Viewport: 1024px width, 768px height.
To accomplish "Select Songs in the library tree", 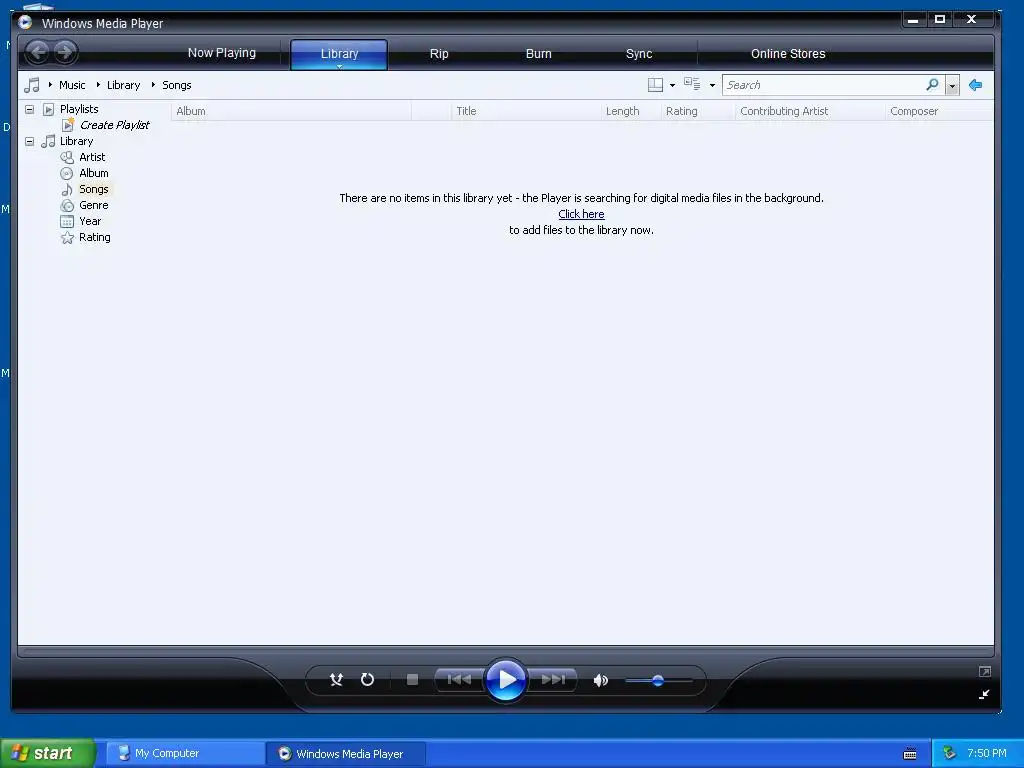I will pyautogui.click(x=94, y=189).
